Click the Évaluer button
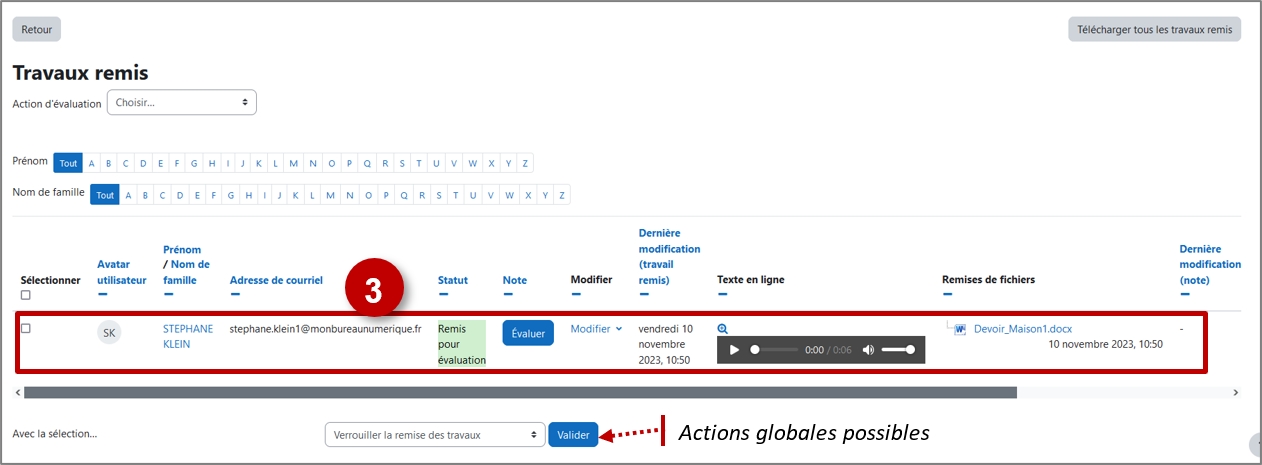This screenshot has width=1262, height=465. click(528, 333)
